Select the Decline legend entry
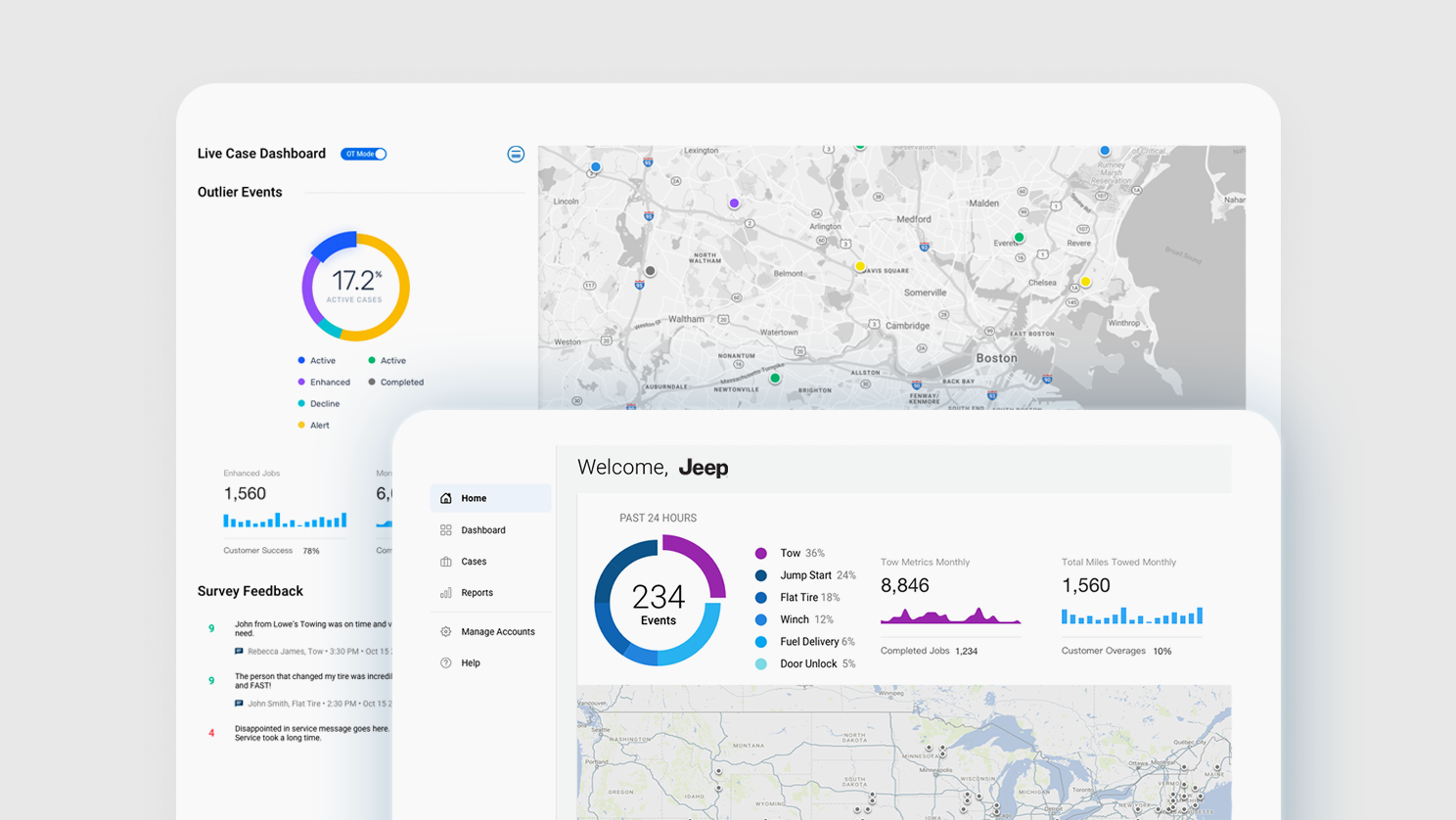The height and width of the screenshot is (820, 1456). [318, 404]
